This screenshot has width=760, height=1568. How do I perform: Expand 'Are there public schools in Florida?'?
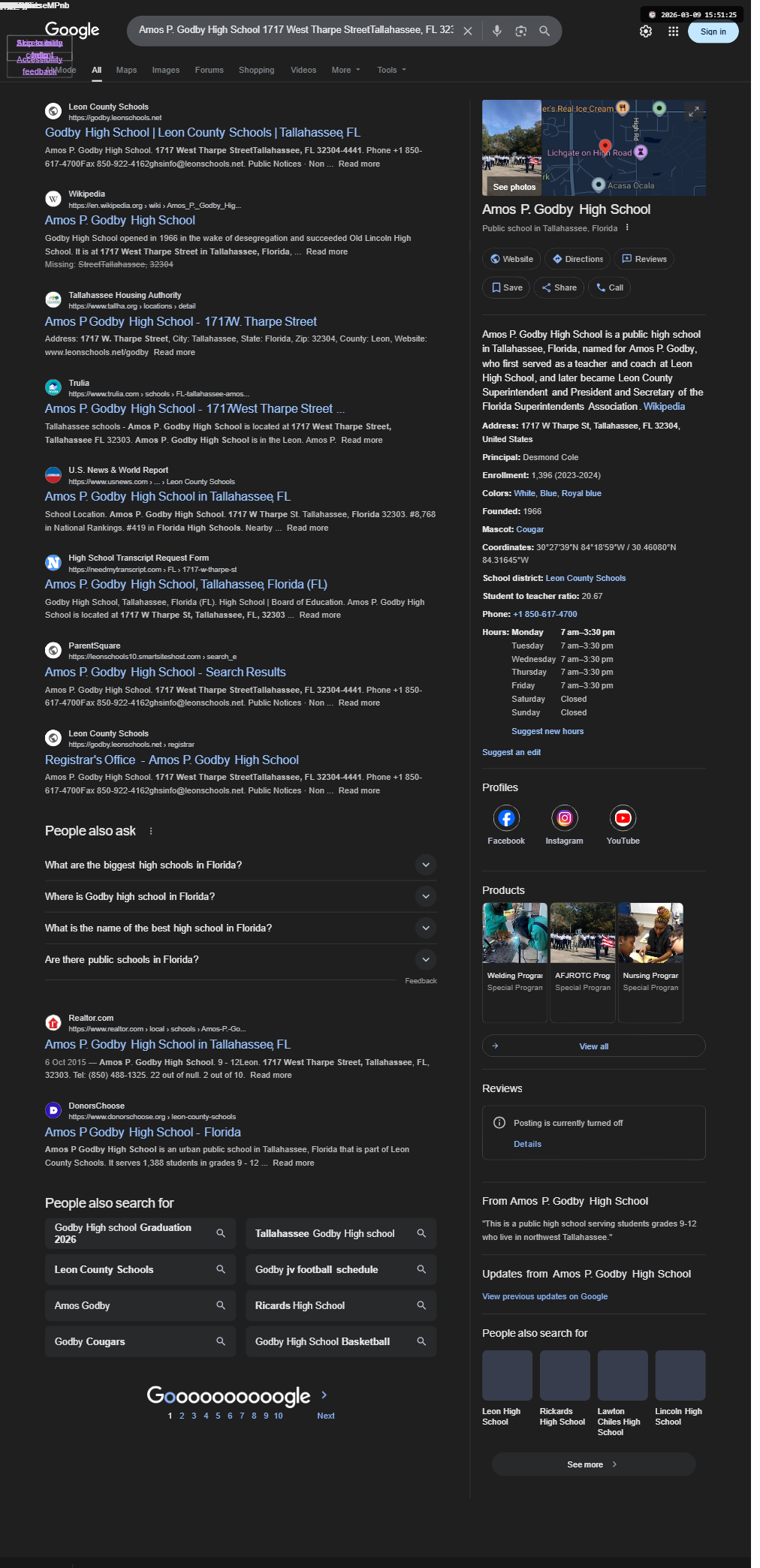[240, 959]
